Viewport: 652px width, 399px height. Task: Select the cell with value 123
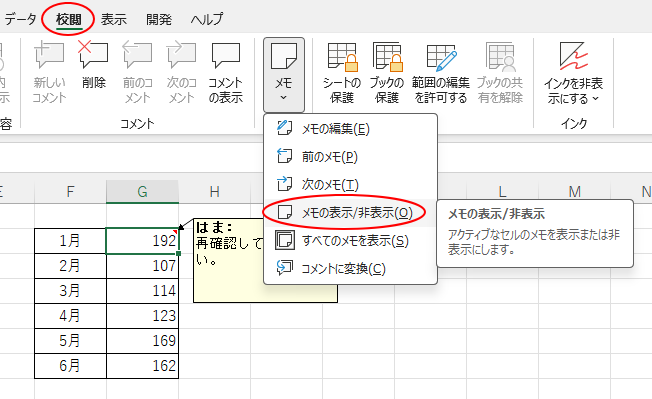point(143,316)
